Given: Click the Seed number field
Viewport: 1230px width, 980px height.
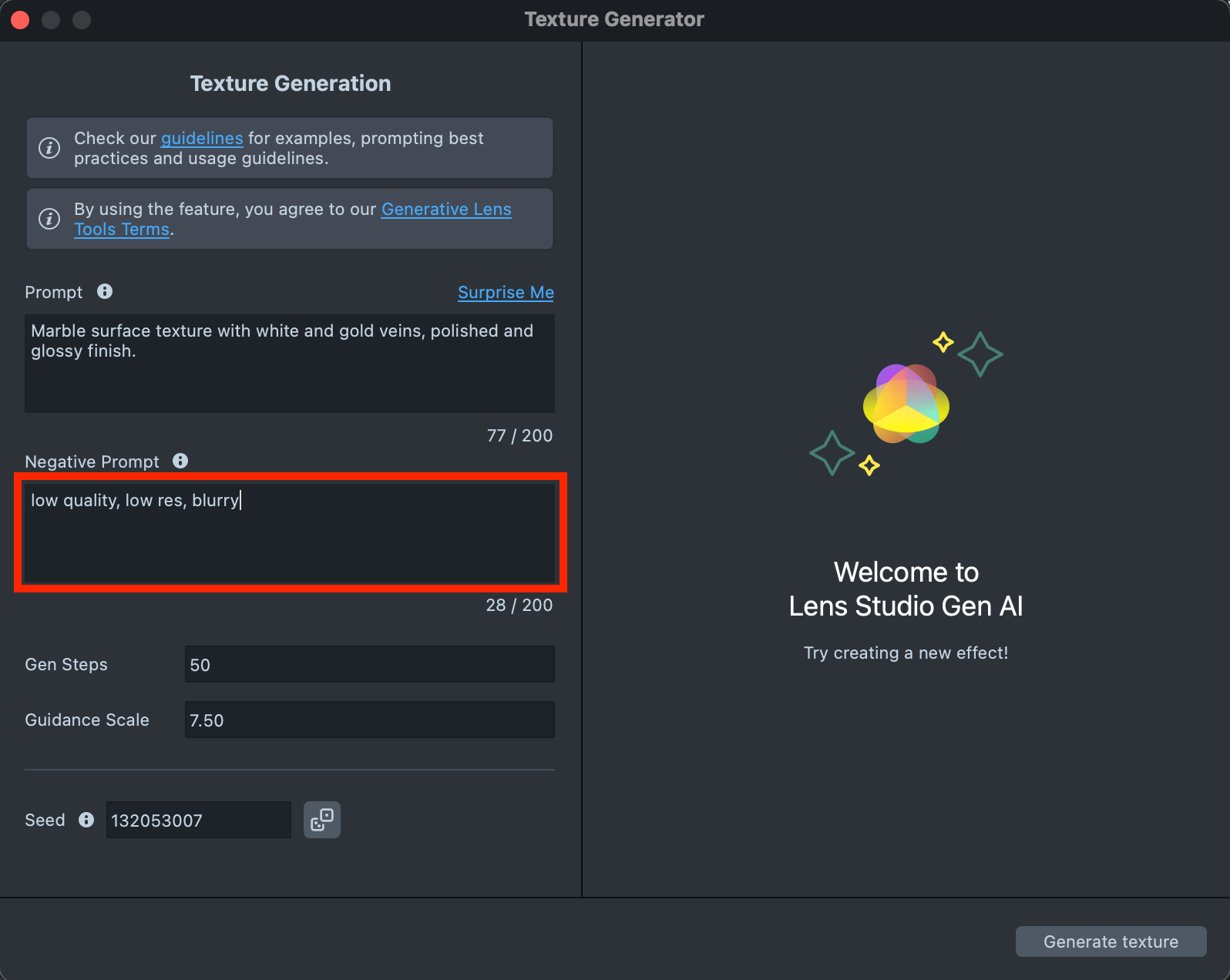Looking at the screenshot, I should [198, 821].
